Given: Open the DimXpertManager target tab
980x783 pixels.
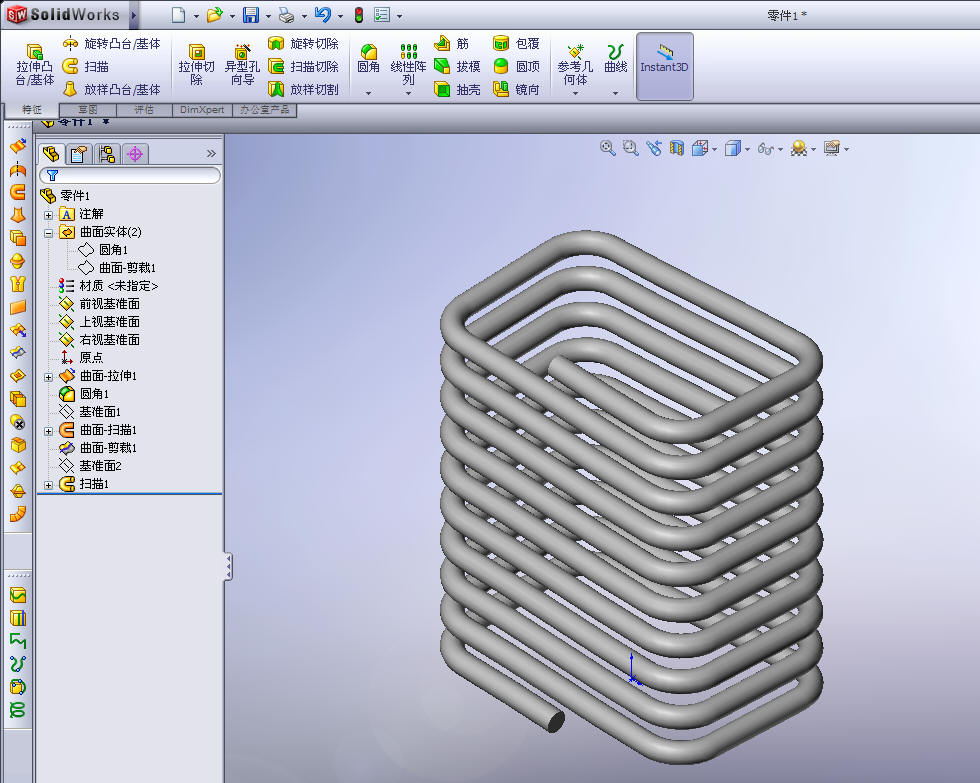Looking at the screenshot, I should [135, 154].
